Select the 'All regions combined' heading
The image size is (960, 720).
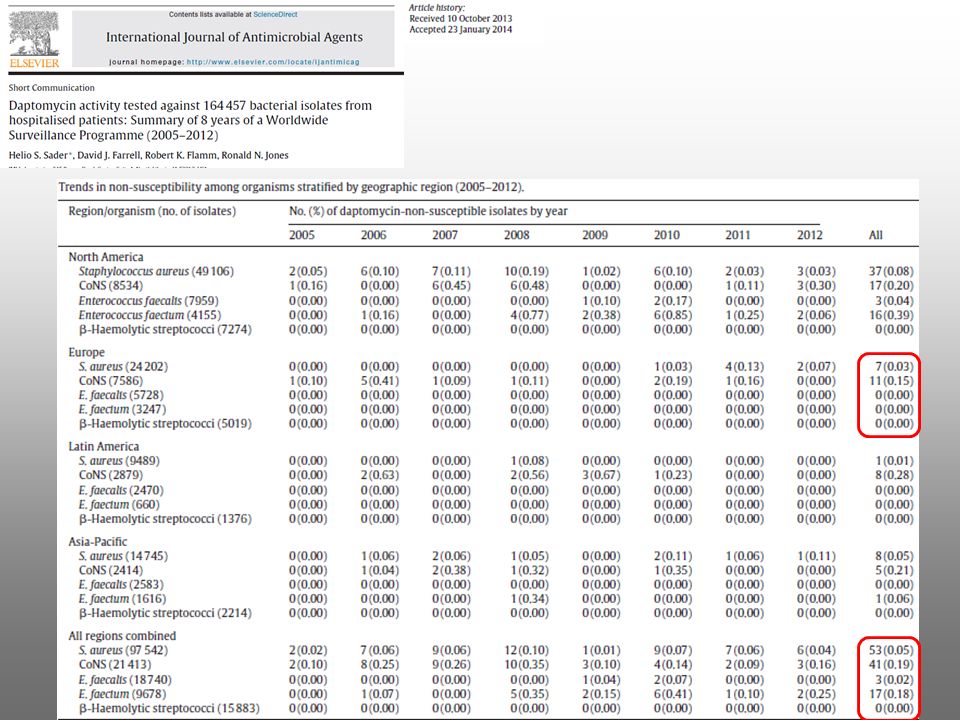(122, 636)
